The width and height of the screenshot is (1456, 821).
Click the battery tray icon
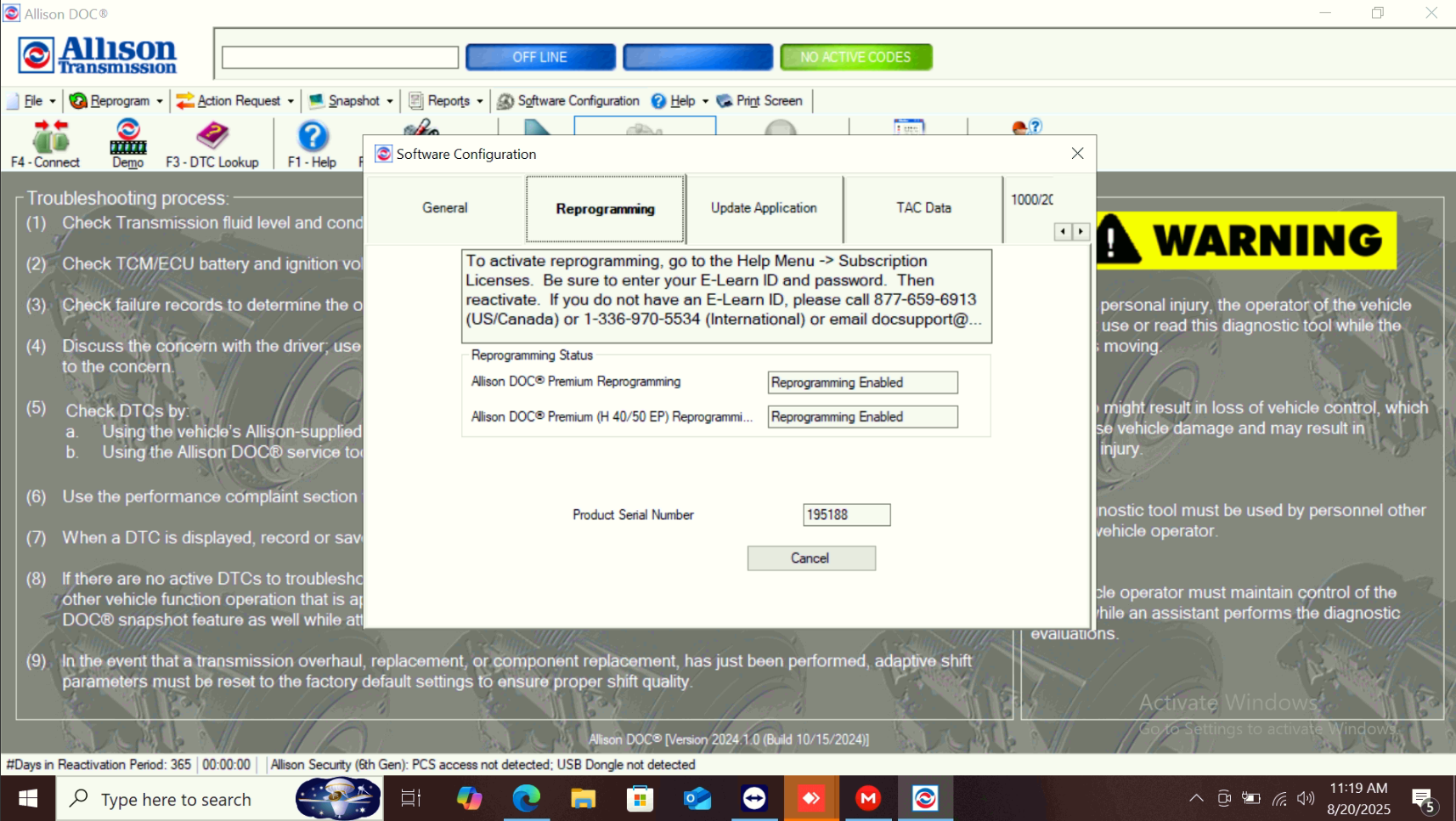(1251, 798)
